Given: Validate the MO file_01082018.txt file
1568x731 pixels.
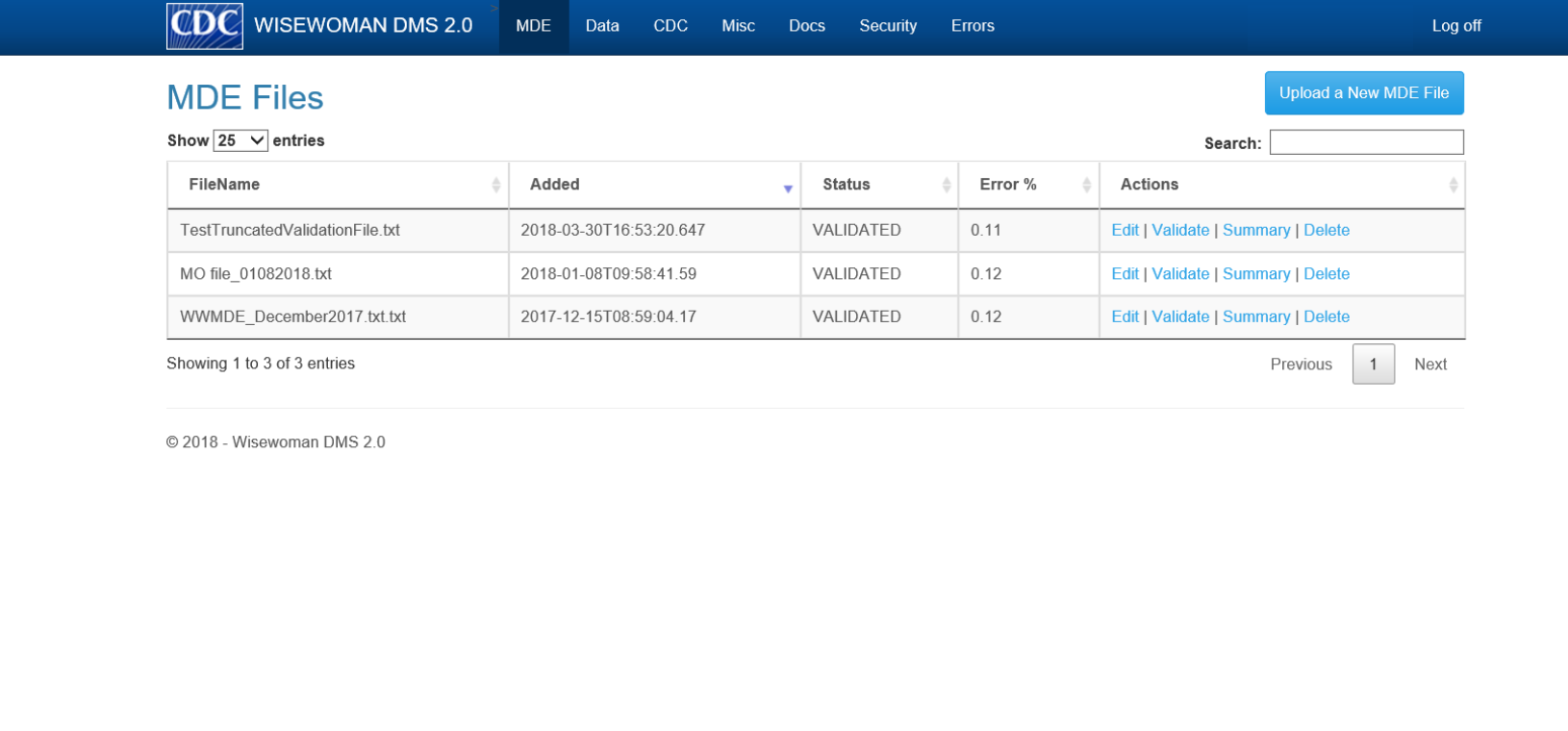Looking at the screenshot, I should tap(1179, 274).
